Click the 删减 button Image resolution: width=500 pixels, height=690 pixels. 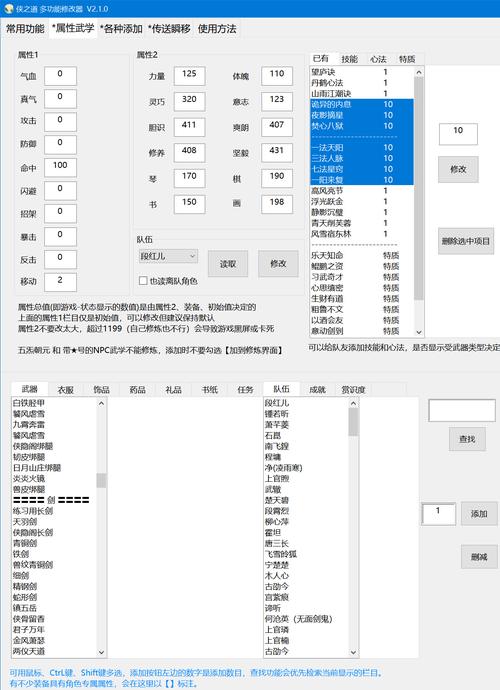479,557
